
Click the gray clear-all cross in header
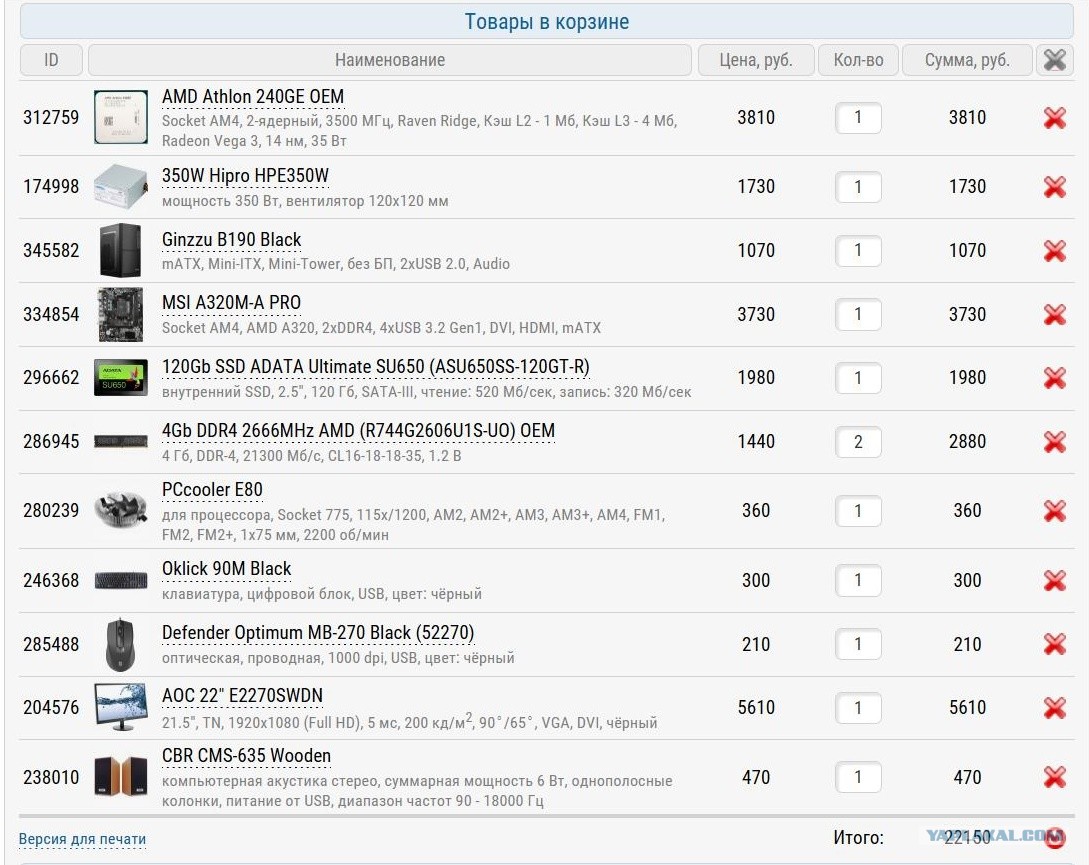coord(1054,60)
